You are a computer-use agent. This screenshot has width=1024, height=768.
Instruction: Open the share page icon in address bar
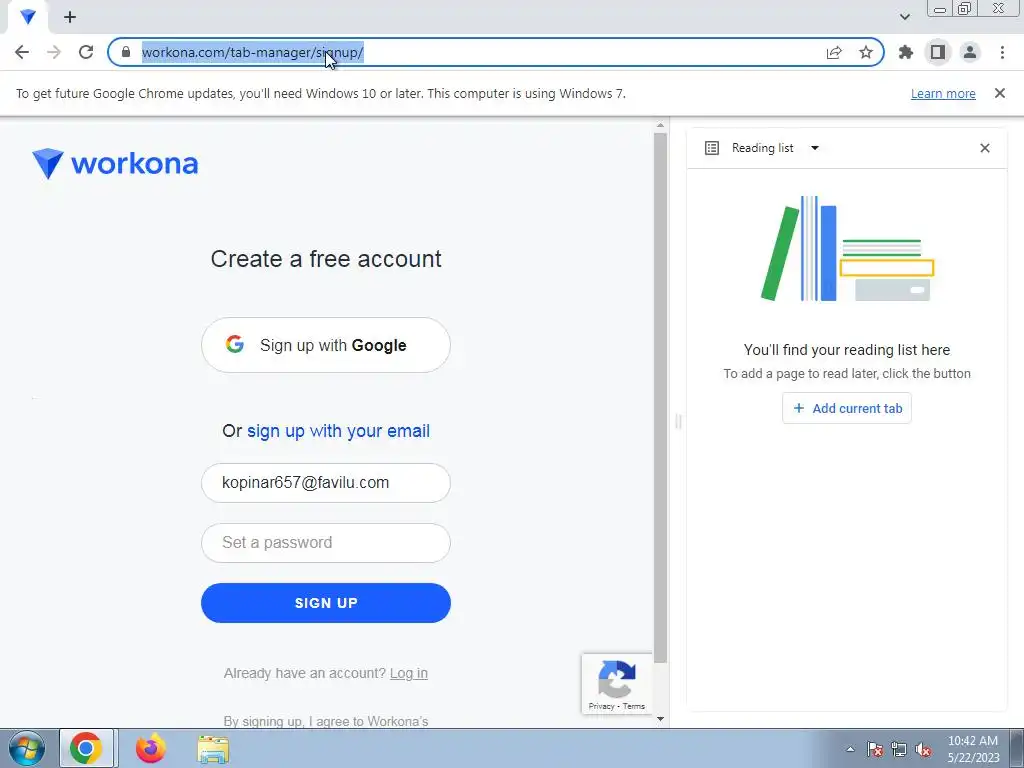coord(834,52)
